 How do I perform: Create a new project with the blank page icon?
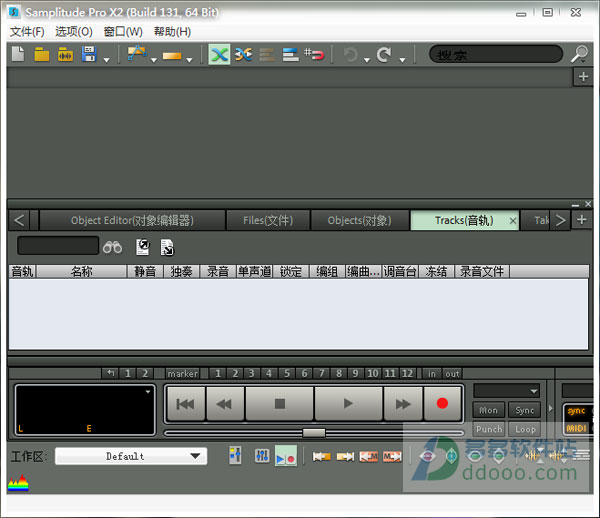click(18, 54)
